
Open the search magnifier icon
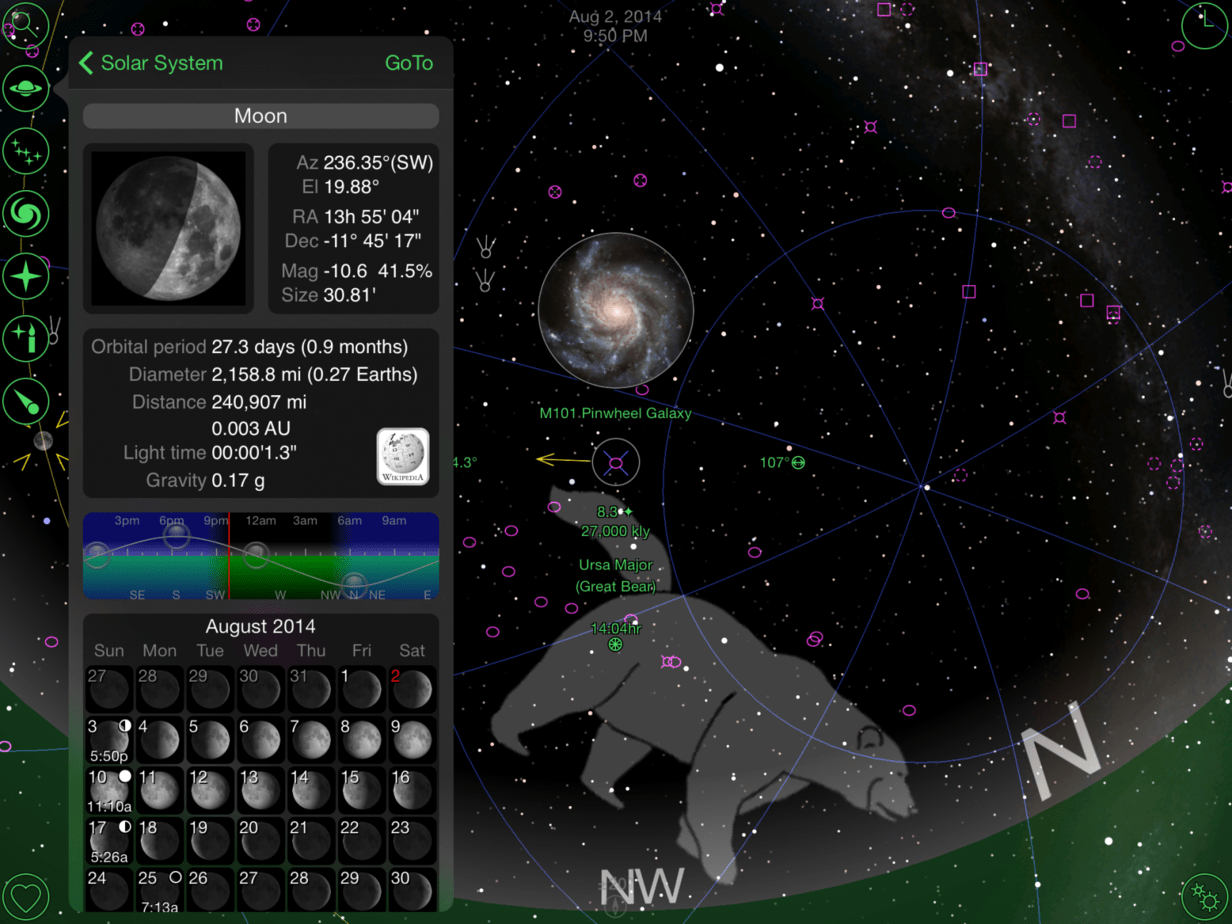tap(24, 24)
